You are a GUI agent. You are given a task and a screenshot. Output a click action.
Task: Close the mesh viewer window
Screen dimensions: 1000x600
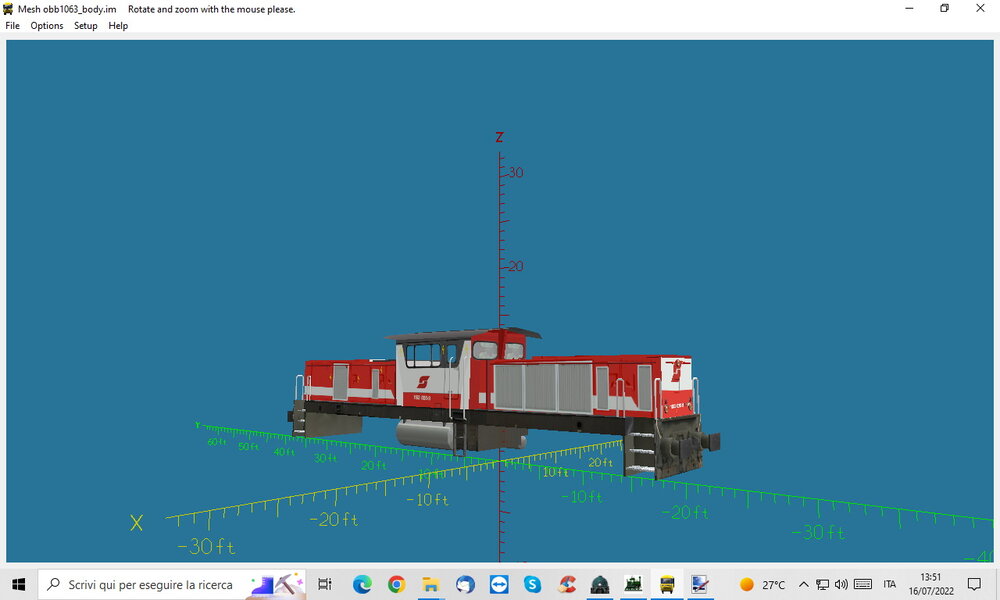980,8
